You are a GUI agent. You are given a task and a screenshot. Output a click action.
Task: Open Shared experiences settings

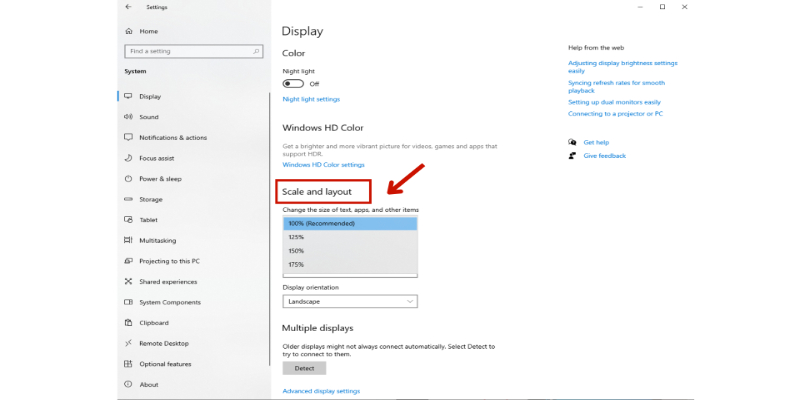[168, 282]
